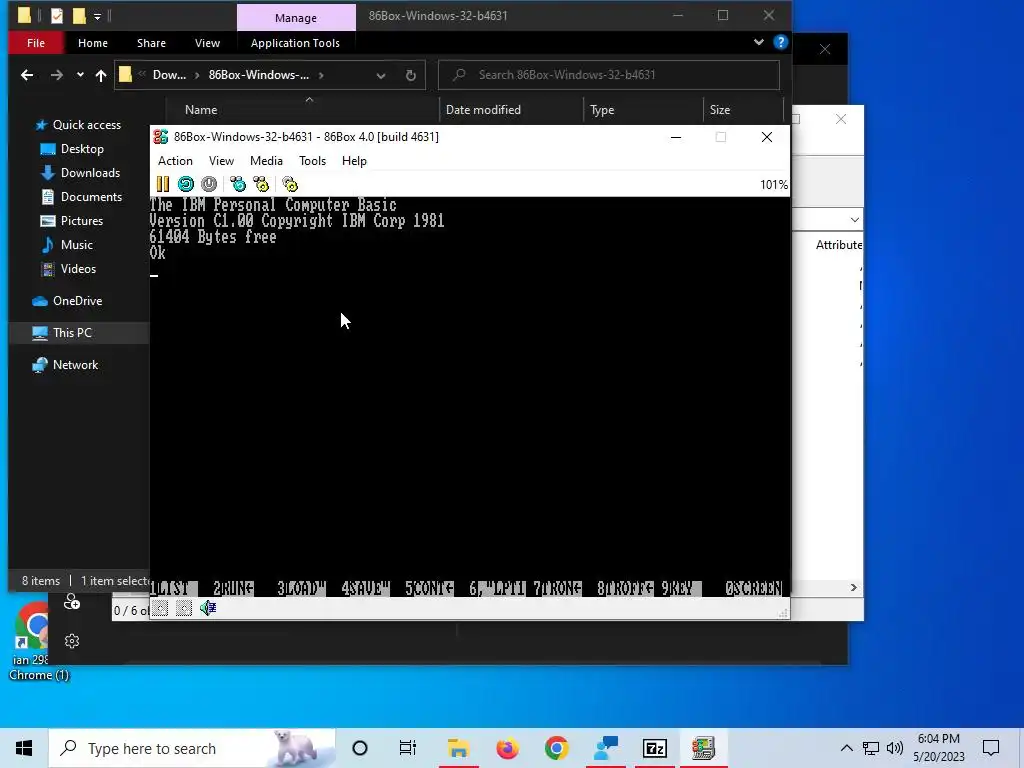
Task: Sort files by Type column
Action: click(602, 110)
